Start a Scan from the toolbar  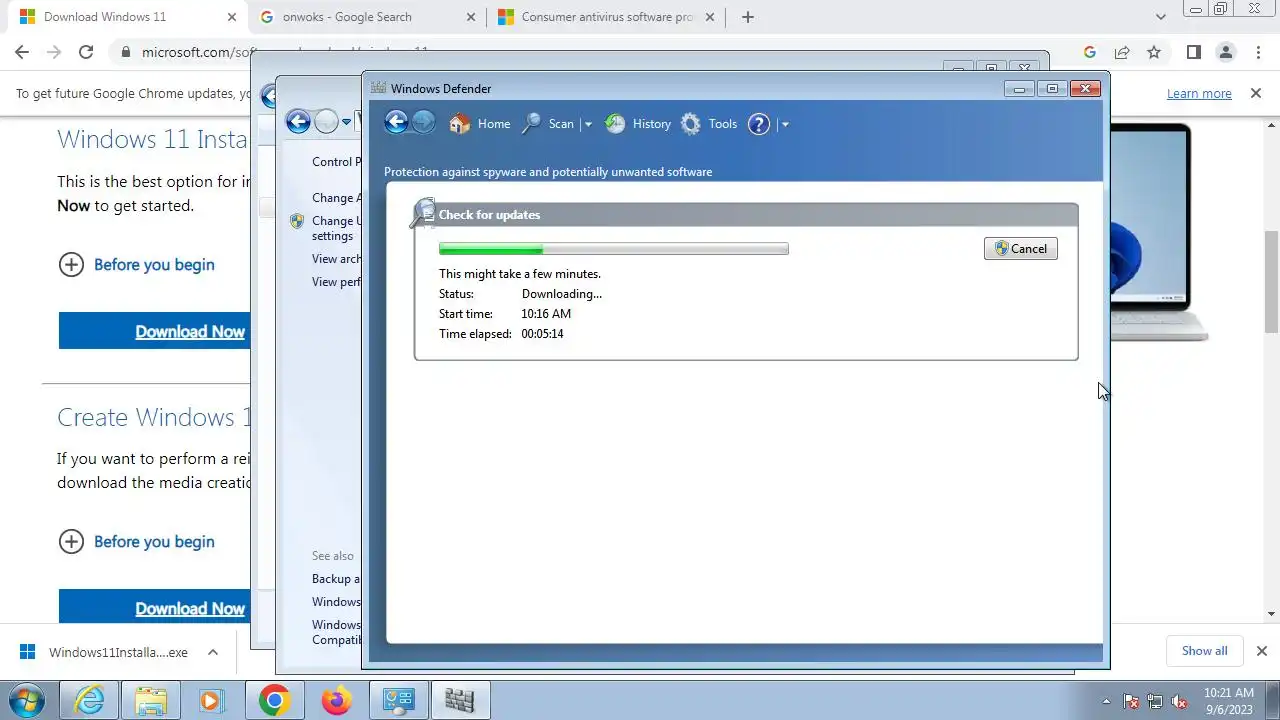(549, 124)
